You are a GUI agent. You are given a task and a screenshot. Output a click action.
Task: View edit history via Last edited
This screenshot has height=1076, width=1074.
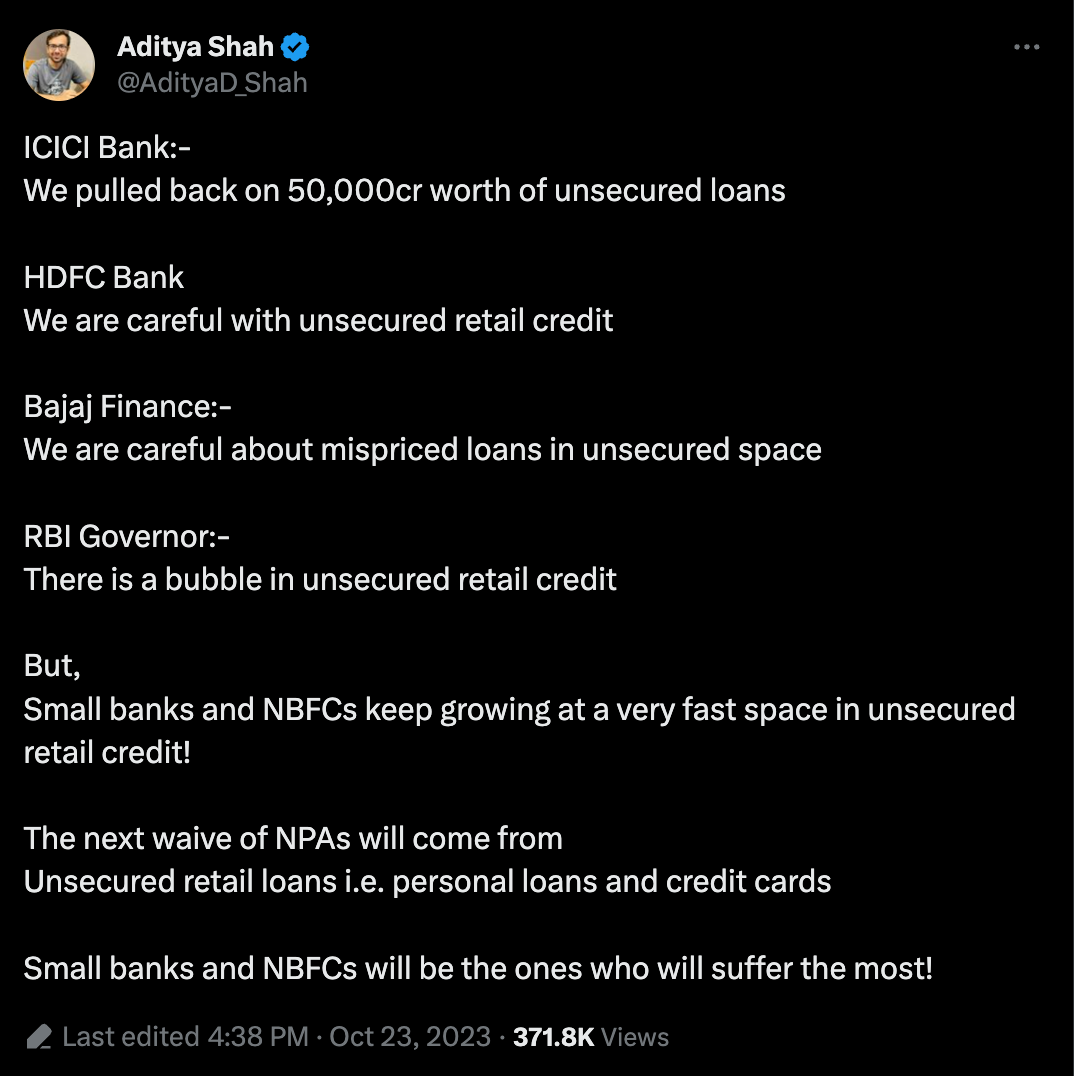(131, 1037)
